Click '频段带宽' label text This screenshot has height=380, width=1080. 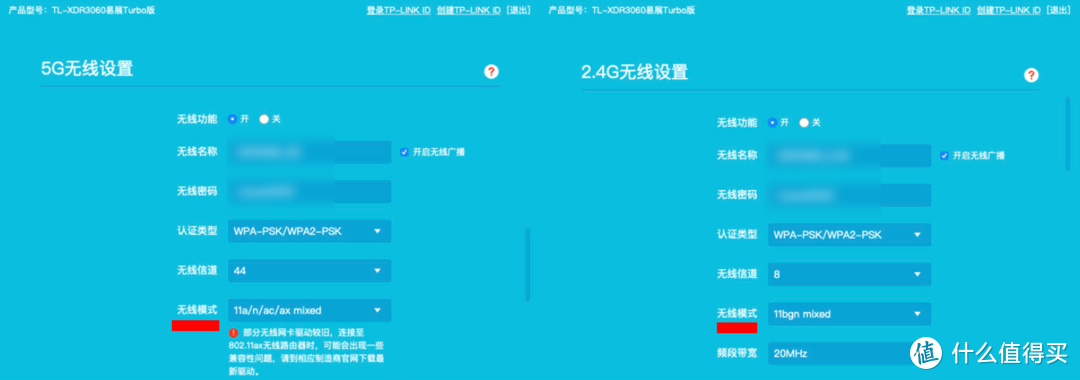737,354
